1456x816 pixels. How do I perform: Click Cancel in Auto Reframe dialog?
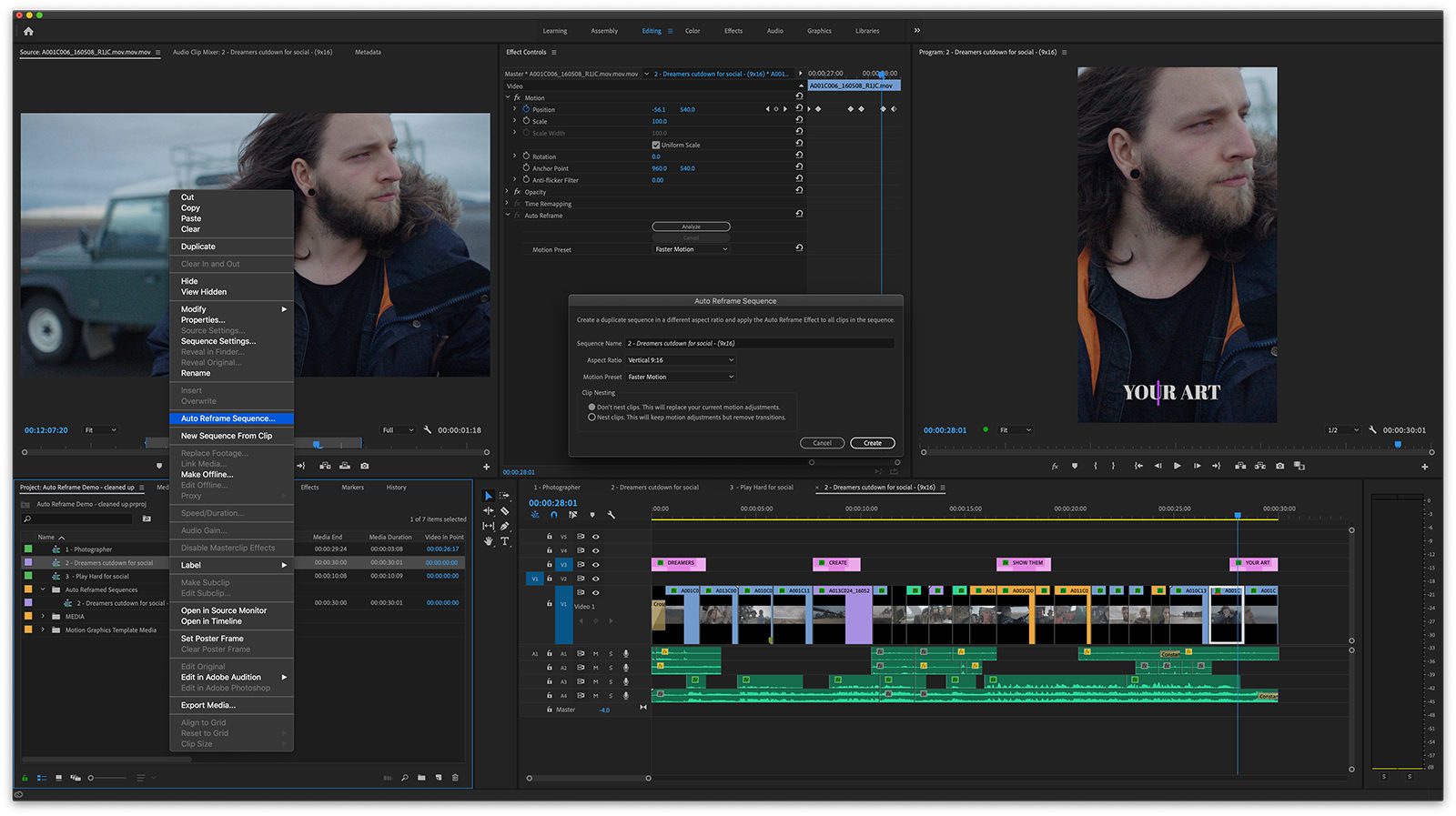822,443
